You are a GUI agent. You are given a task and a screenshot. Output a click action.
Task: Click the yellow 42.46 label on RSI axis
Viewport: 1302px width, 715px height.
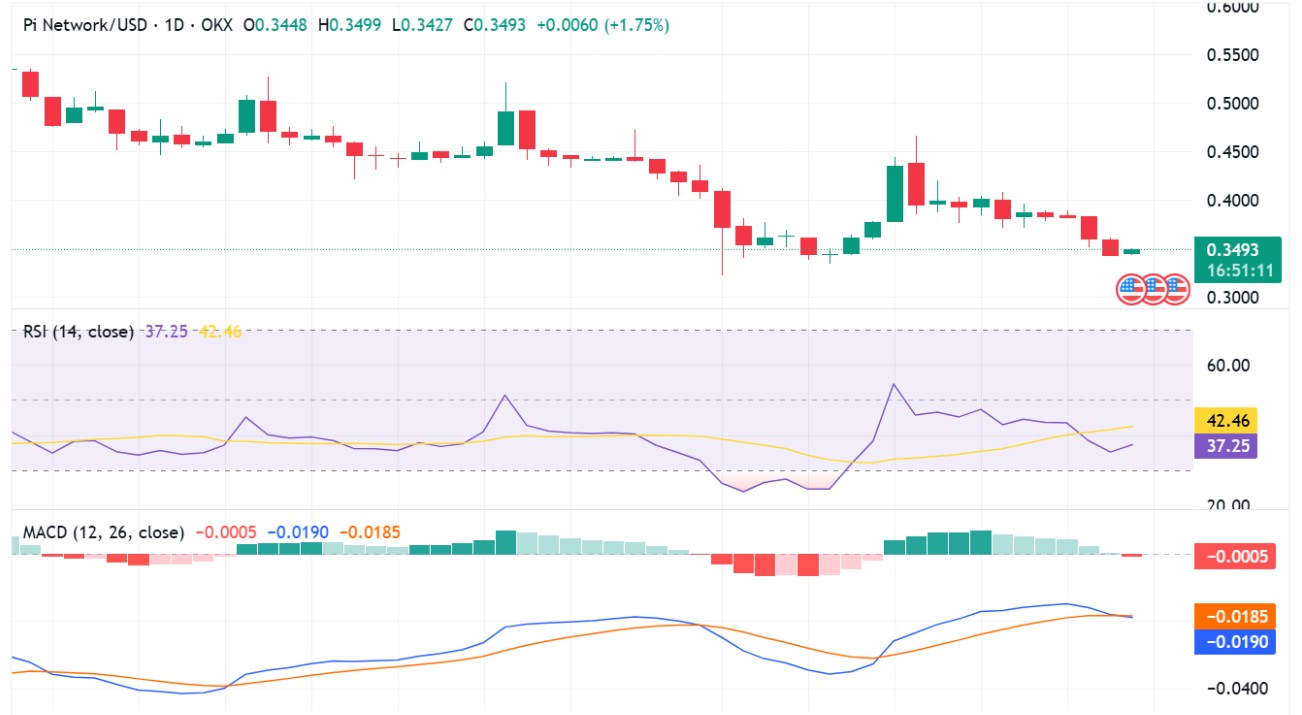click(x=1226, y=420)
